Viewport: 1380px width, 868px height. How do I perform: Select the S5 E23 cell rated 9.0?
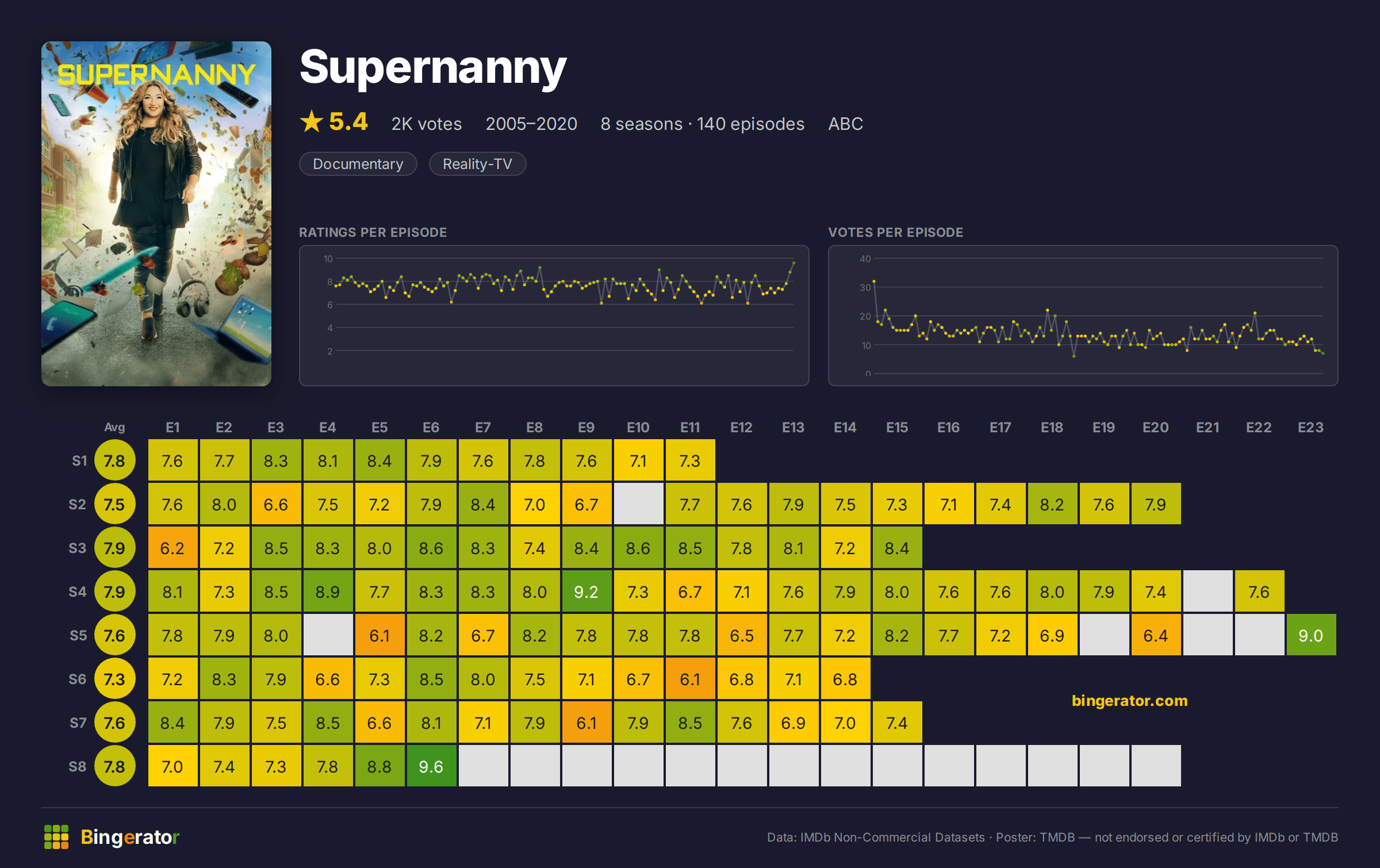[x=1311, y=635]
